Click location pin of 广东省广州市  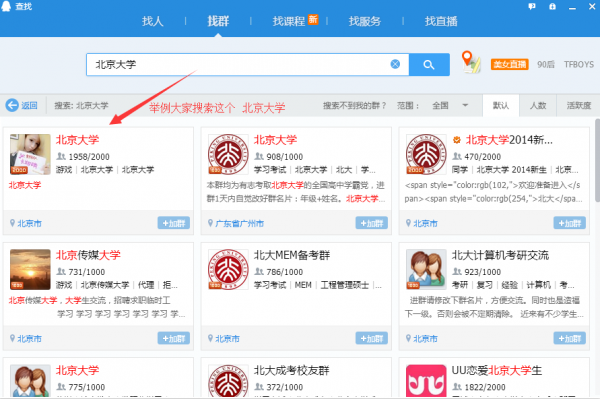(210, 223)
